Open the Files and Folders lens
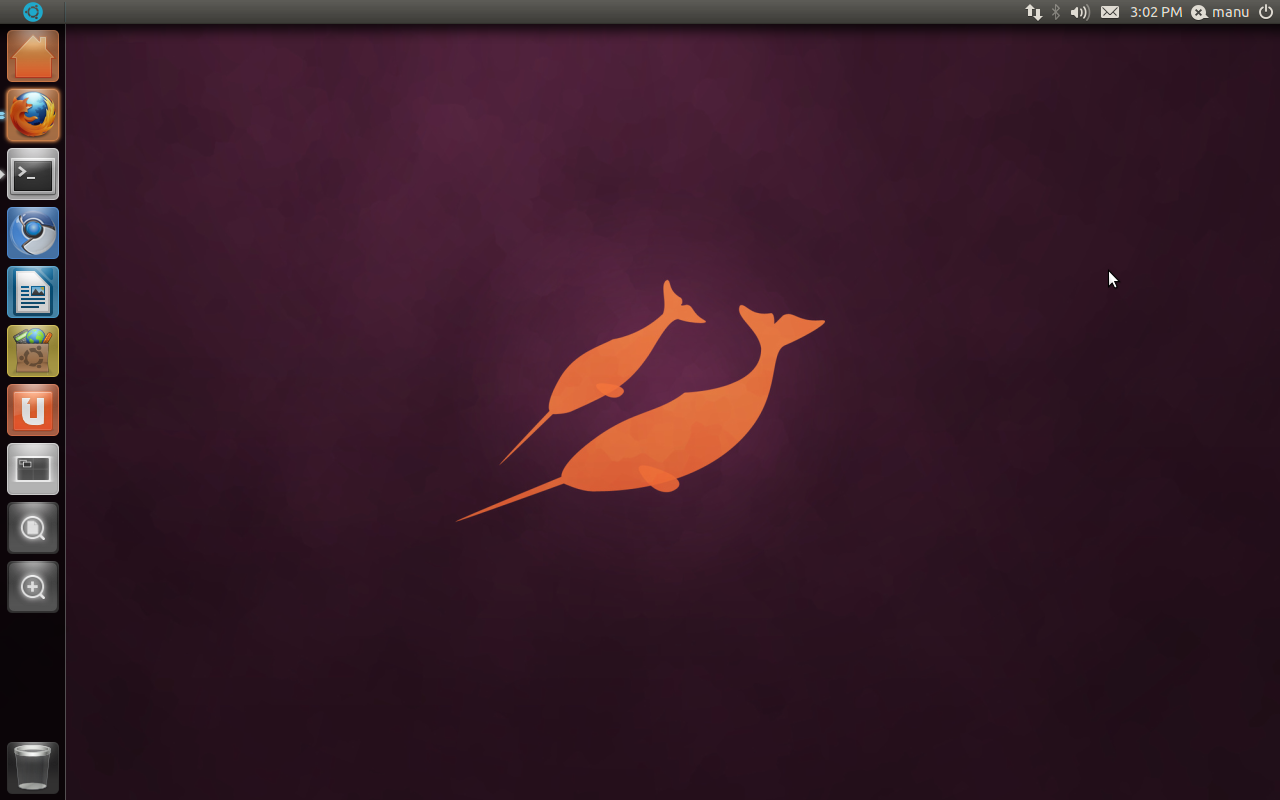Viewport: 1280px width, 800px height. 33,528
